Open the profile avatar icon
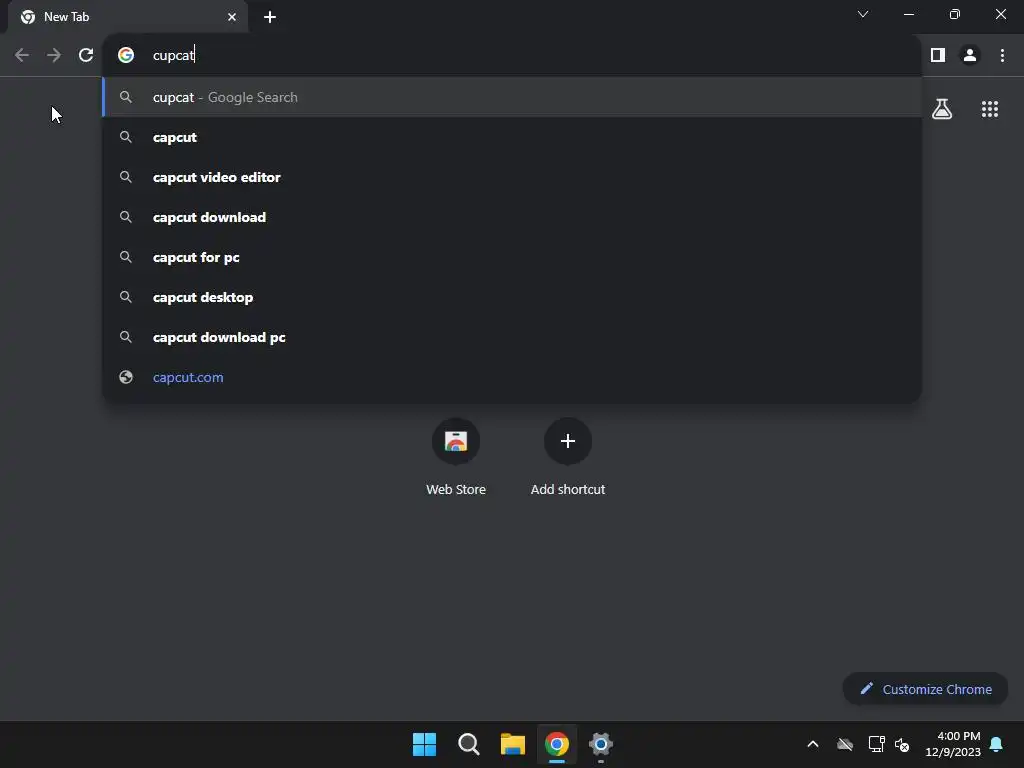The image size is (1024, 768). [x=970, y=56]
